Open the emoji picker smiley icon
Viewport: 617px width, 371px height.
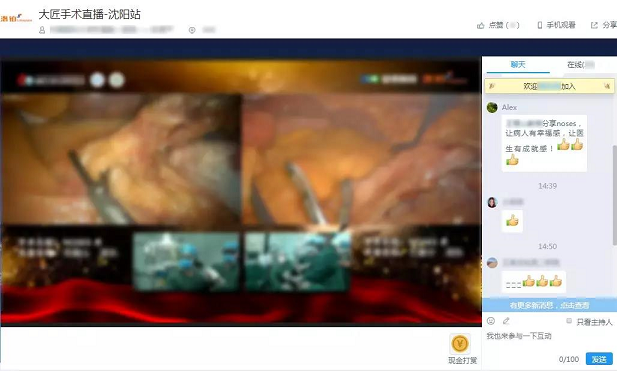coord(491,321)
